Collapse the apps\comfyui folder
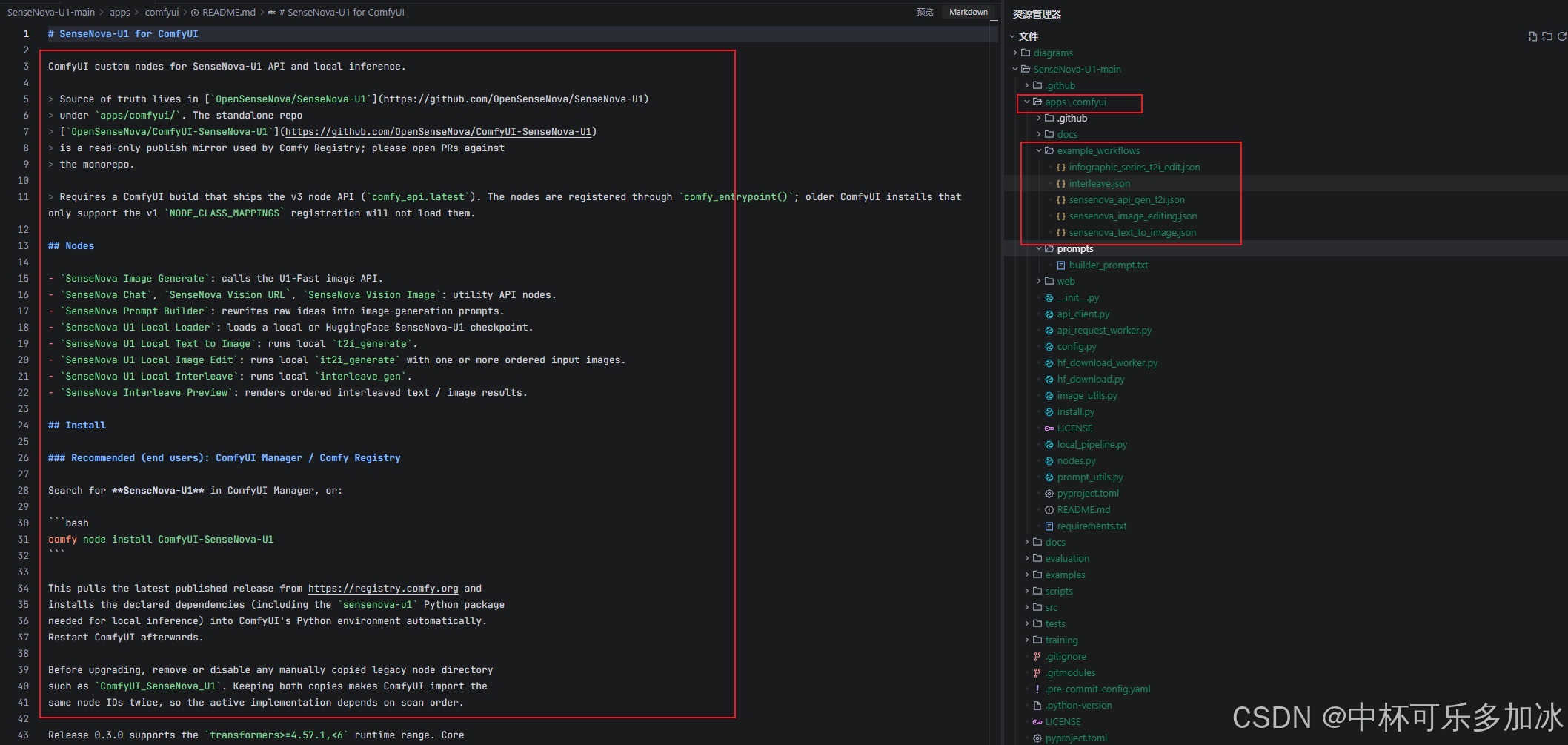Viewport: 1568px width, 745px height. click(1027, 102)
